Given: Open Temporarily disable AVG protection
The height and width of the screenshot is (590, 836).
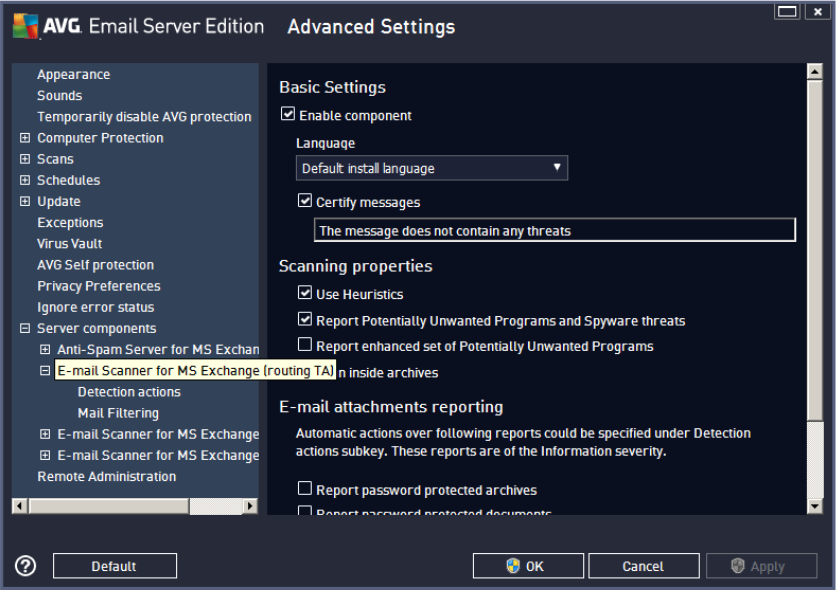Looking at the screenshot, I should [x=144, y=117].
